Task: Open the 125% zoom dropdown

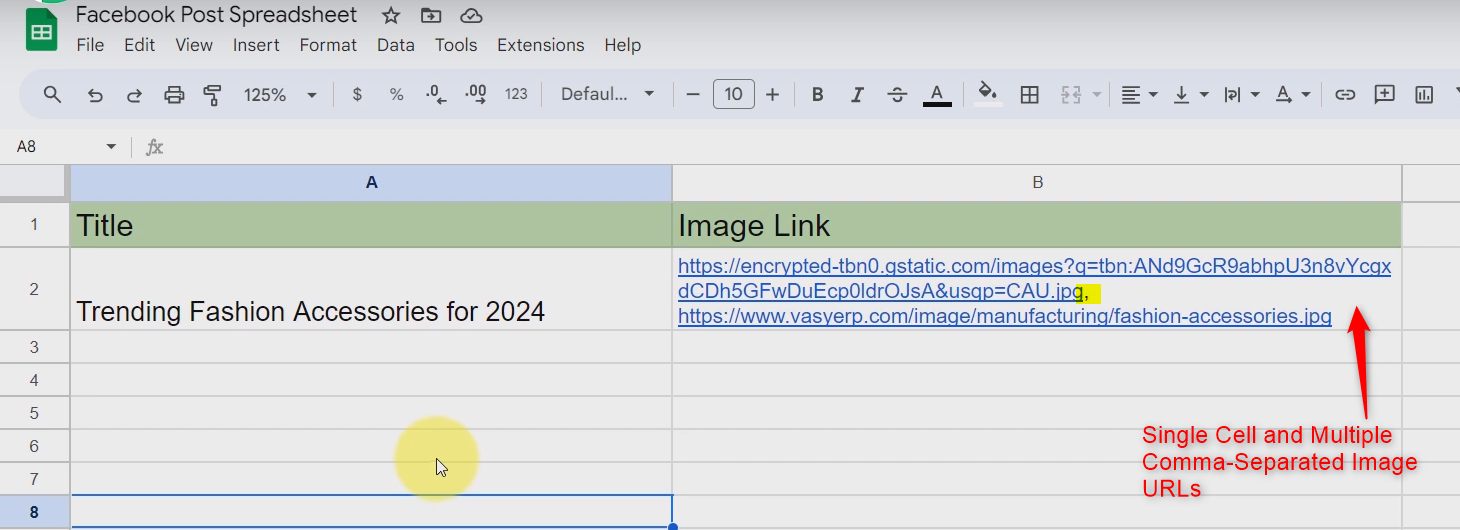Action: tap(280, 95)
